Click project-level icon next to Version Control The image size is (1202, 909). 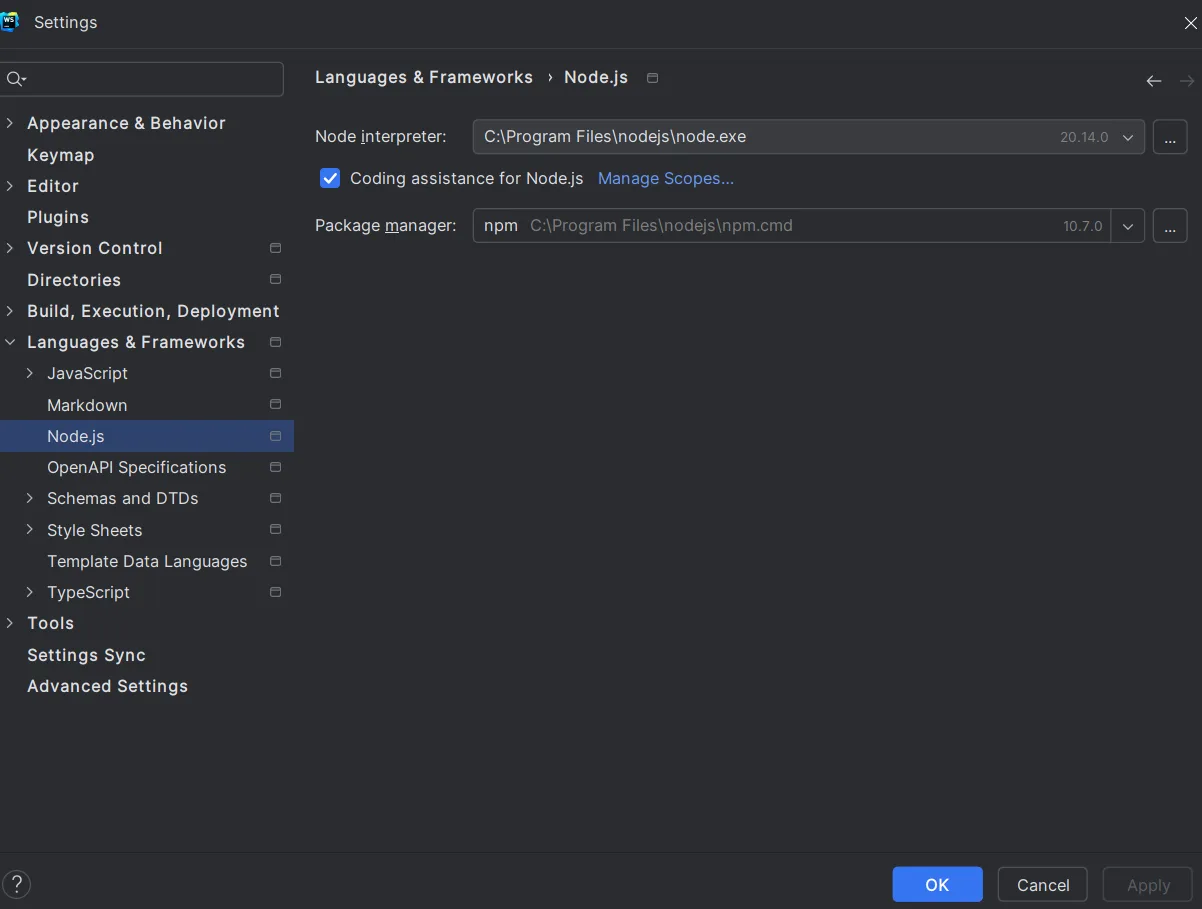(x=276, y=248)
